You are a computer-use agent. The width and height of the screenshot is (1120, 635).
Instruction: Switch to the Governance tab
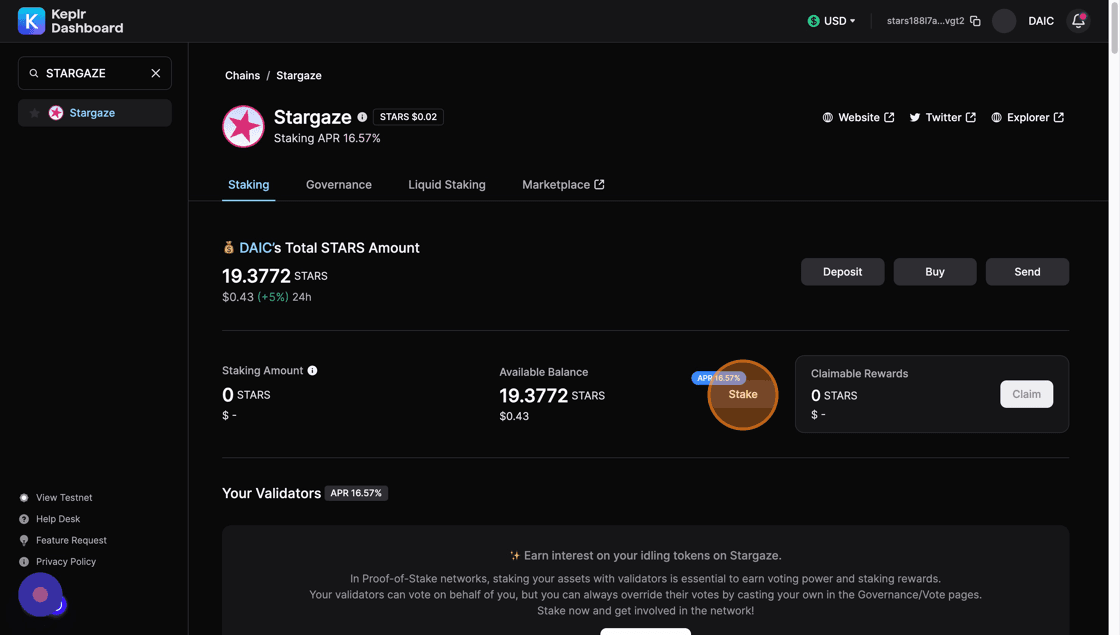(x=338, y=185)
